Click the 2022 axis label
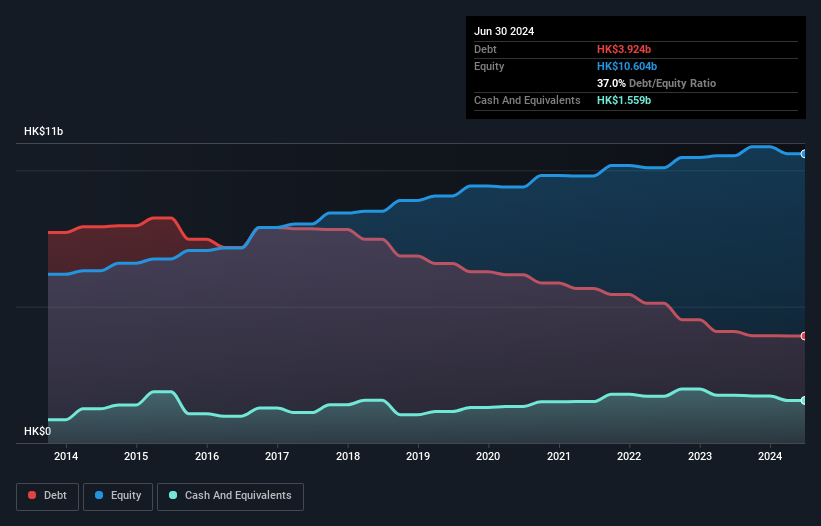Image resolution: width=821 pixels, height=526 pixels. (x=629, y=456)
